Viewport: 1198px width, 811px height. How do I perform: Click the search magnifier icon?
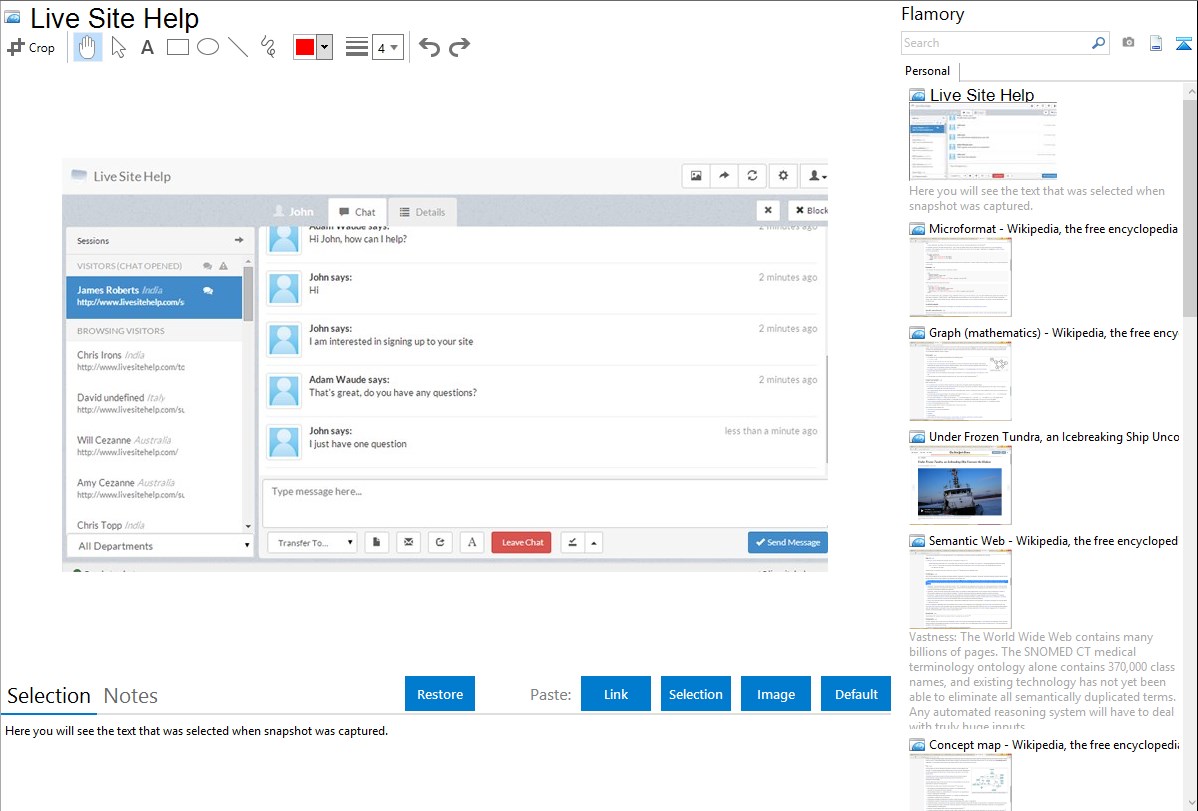[1098, 43]
